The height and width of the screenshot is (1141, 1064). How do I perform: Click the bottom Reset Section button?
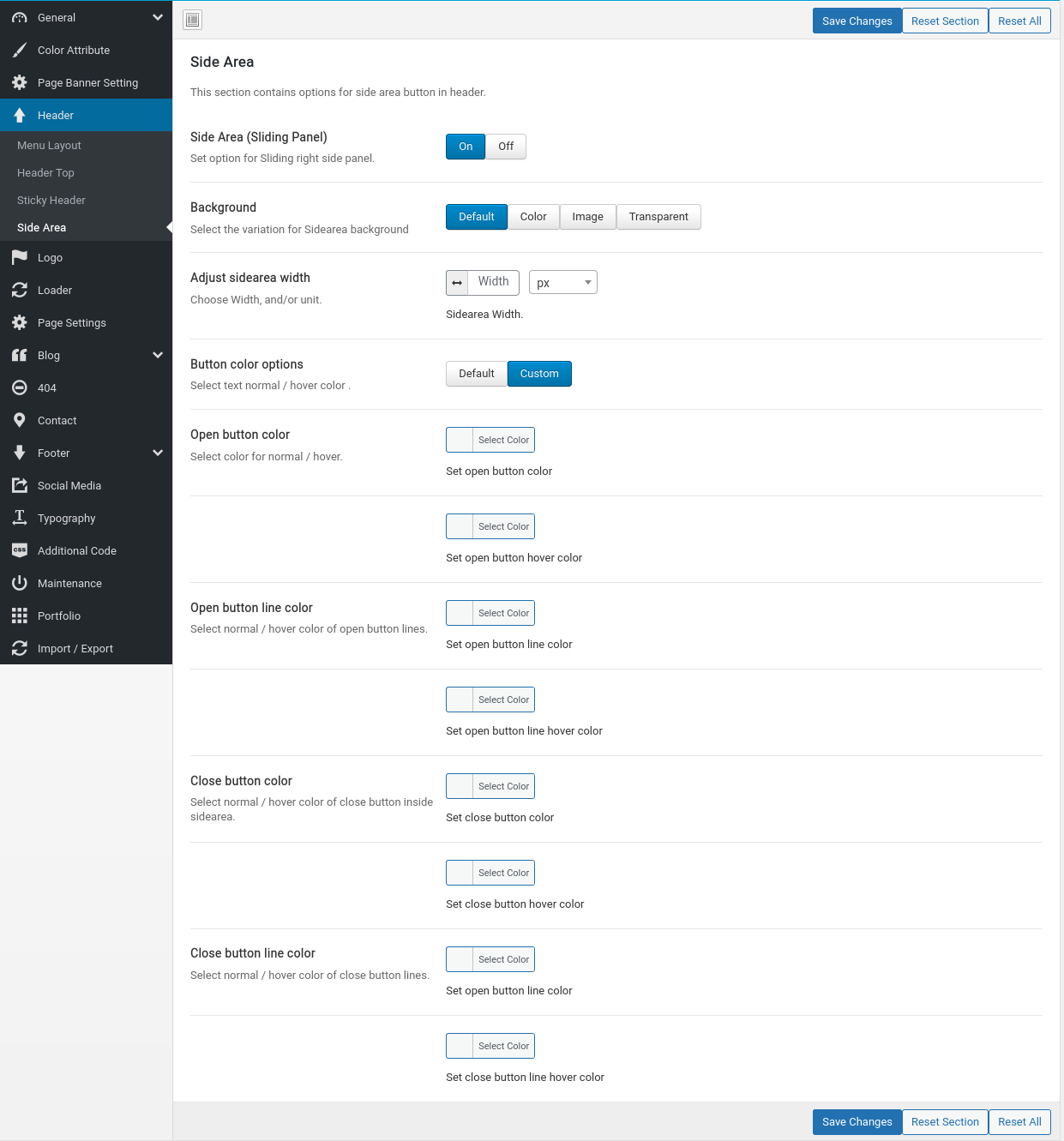pos(945,1122)
